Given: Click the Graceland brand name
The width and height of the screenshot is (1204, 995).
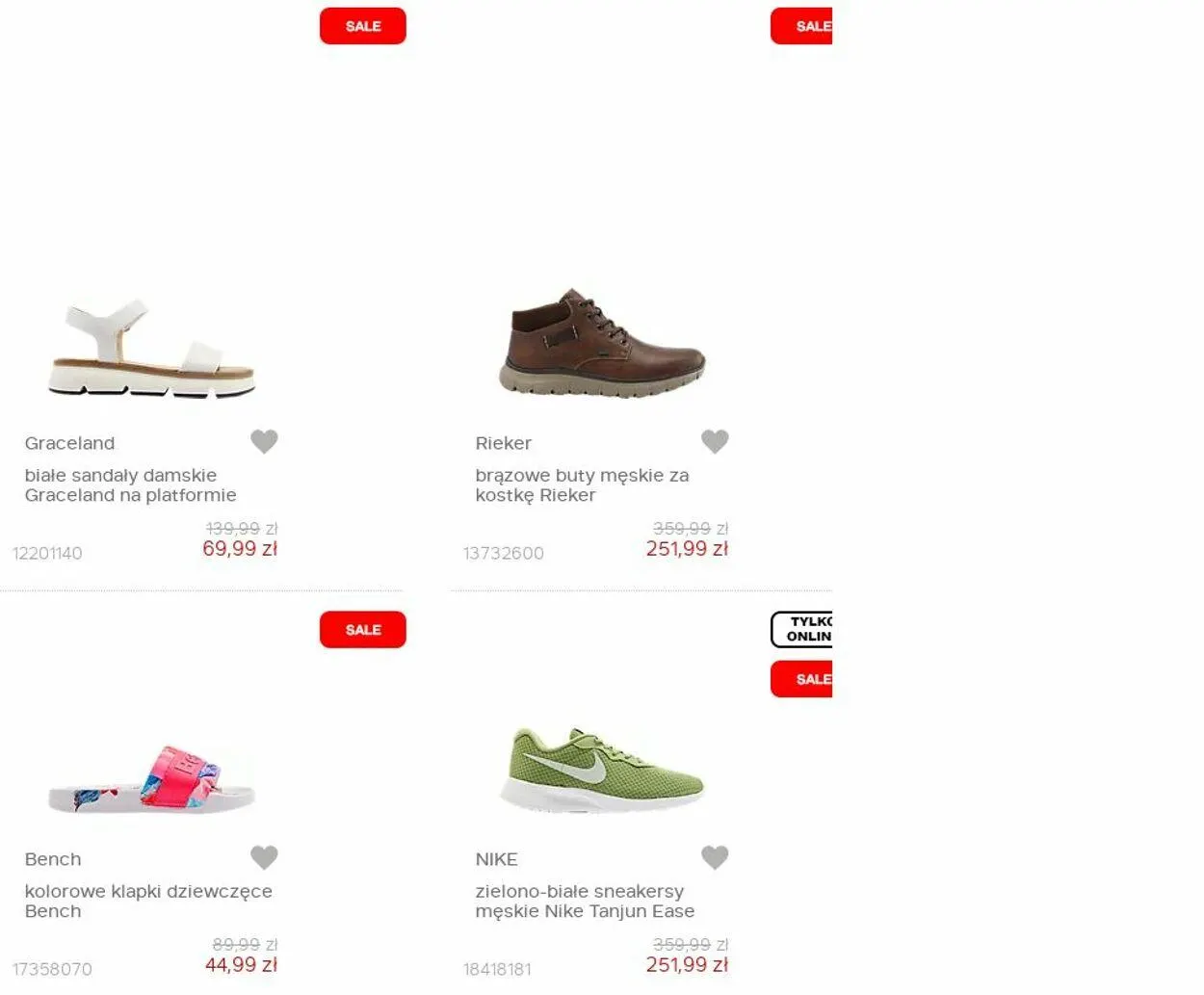Looking at the screenshot, I should coord(69,443).
